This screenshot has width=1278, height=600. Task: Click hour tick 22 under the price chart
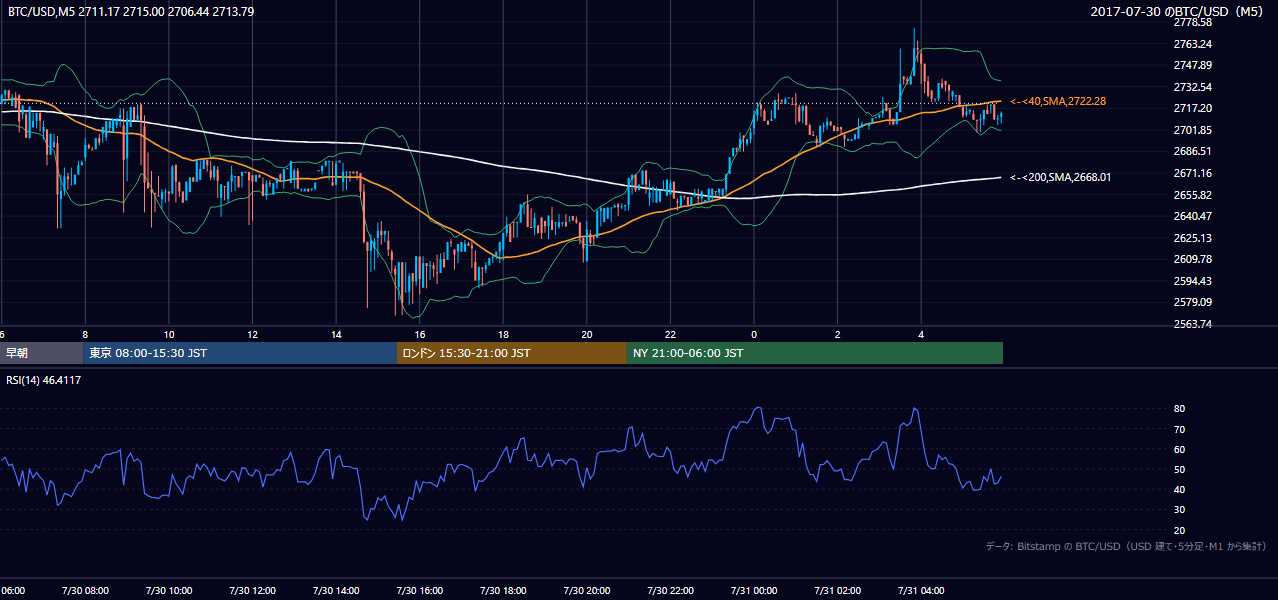click(x=670, y=334)
